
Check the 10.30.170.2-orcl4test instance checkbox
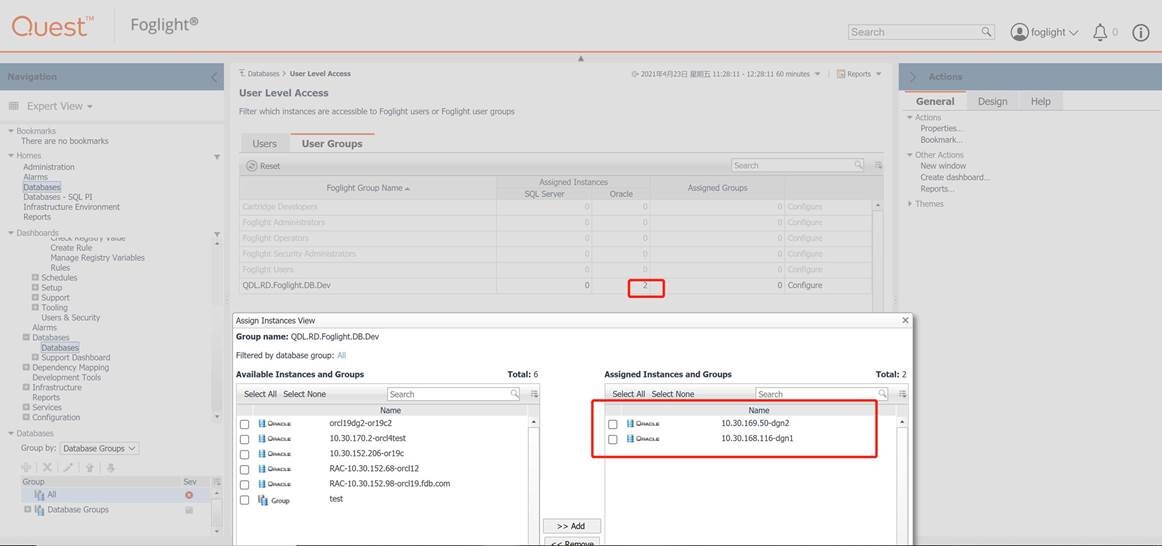(245, 439)
